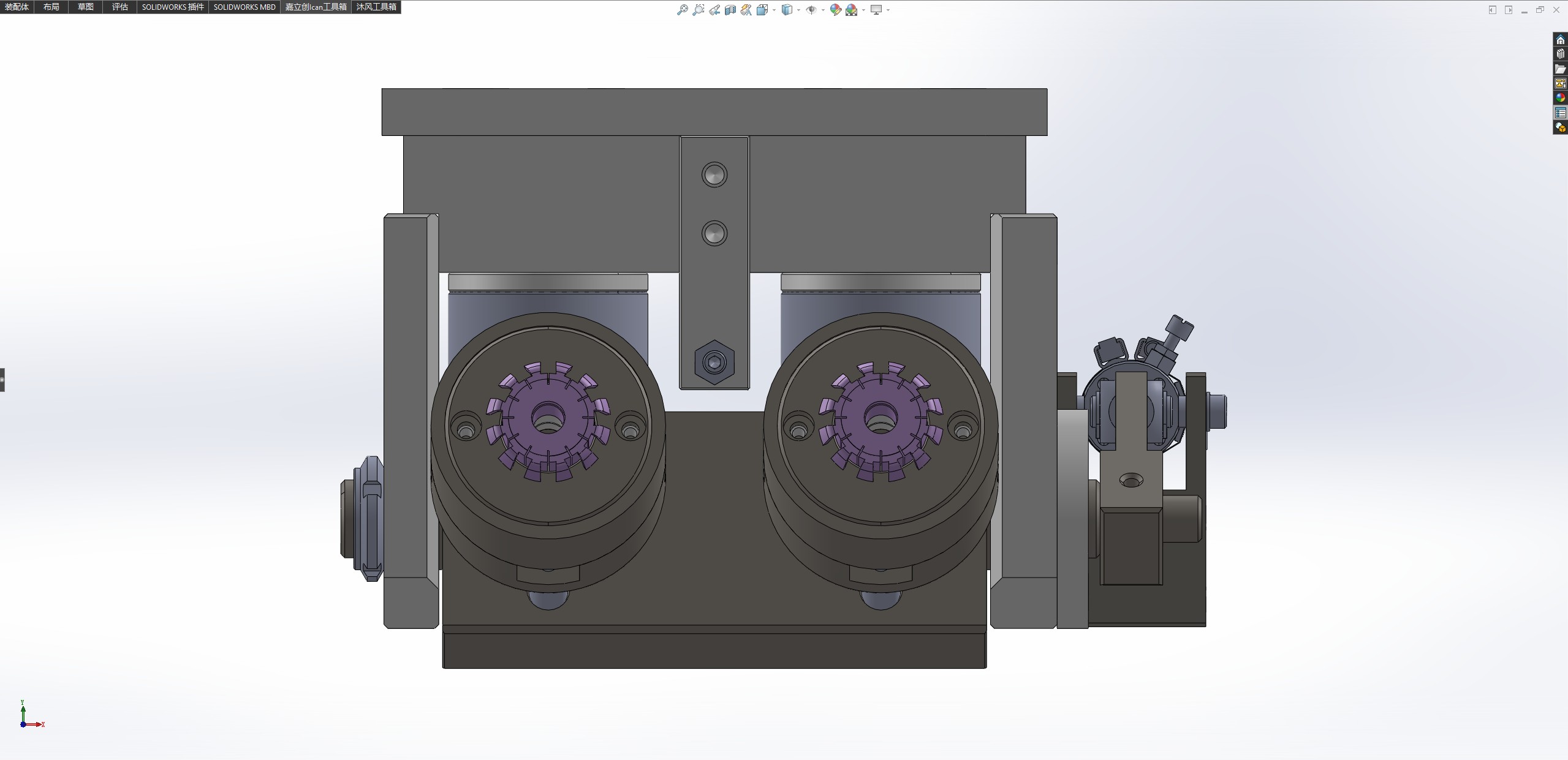Viewport: 1568px width, 760px height.
Task: Expand the left panel splitter handle
Action: pos(2,380)
